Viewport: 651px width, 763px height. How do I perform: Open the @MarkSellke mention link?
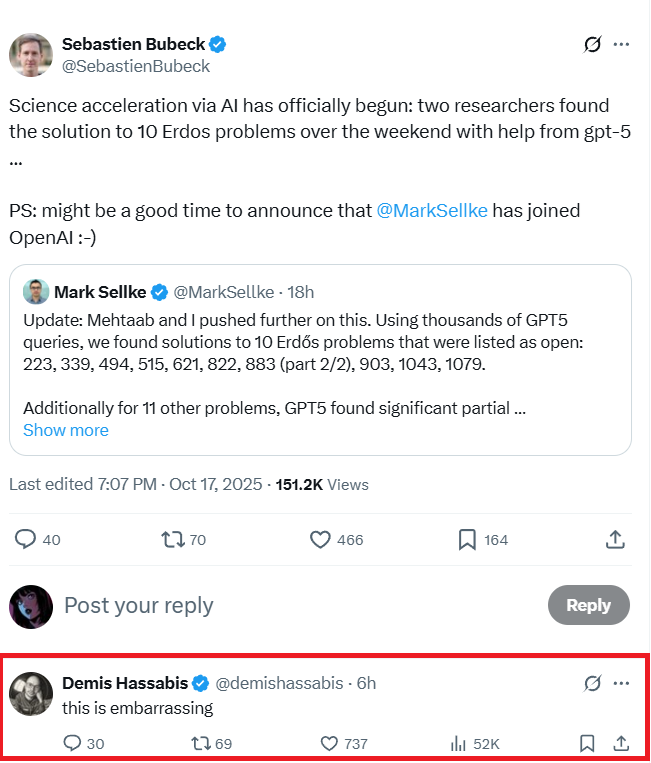click(432, 211)
